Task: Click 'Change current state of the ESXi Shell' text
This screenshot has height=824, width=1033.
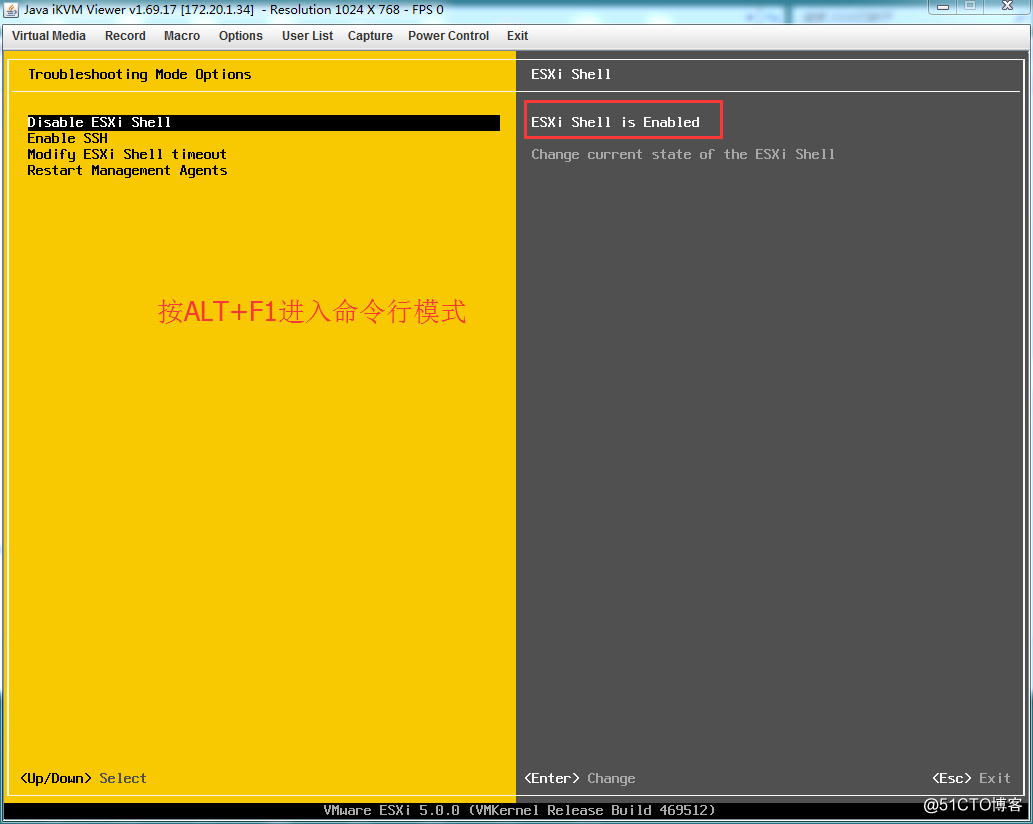Action: [x=683, y=155]
